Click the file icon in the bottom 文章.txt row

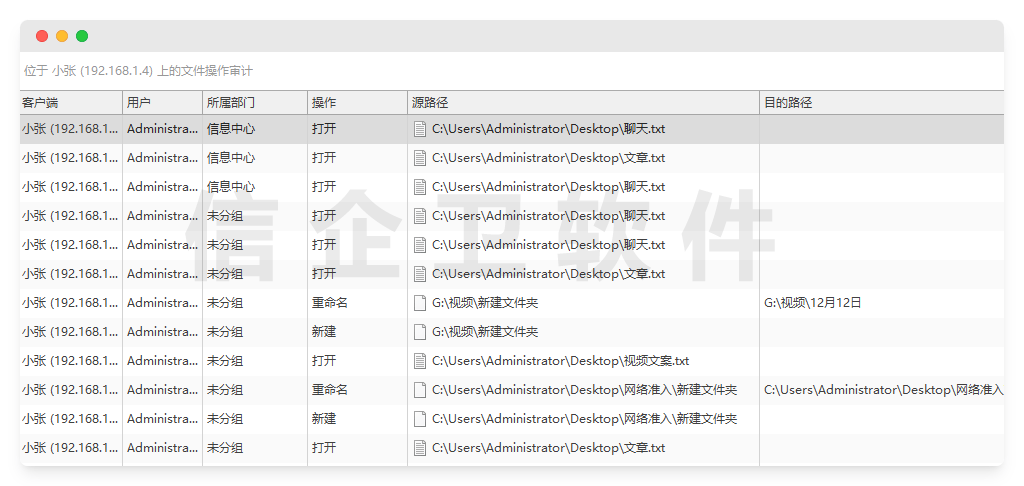point(420,448)
